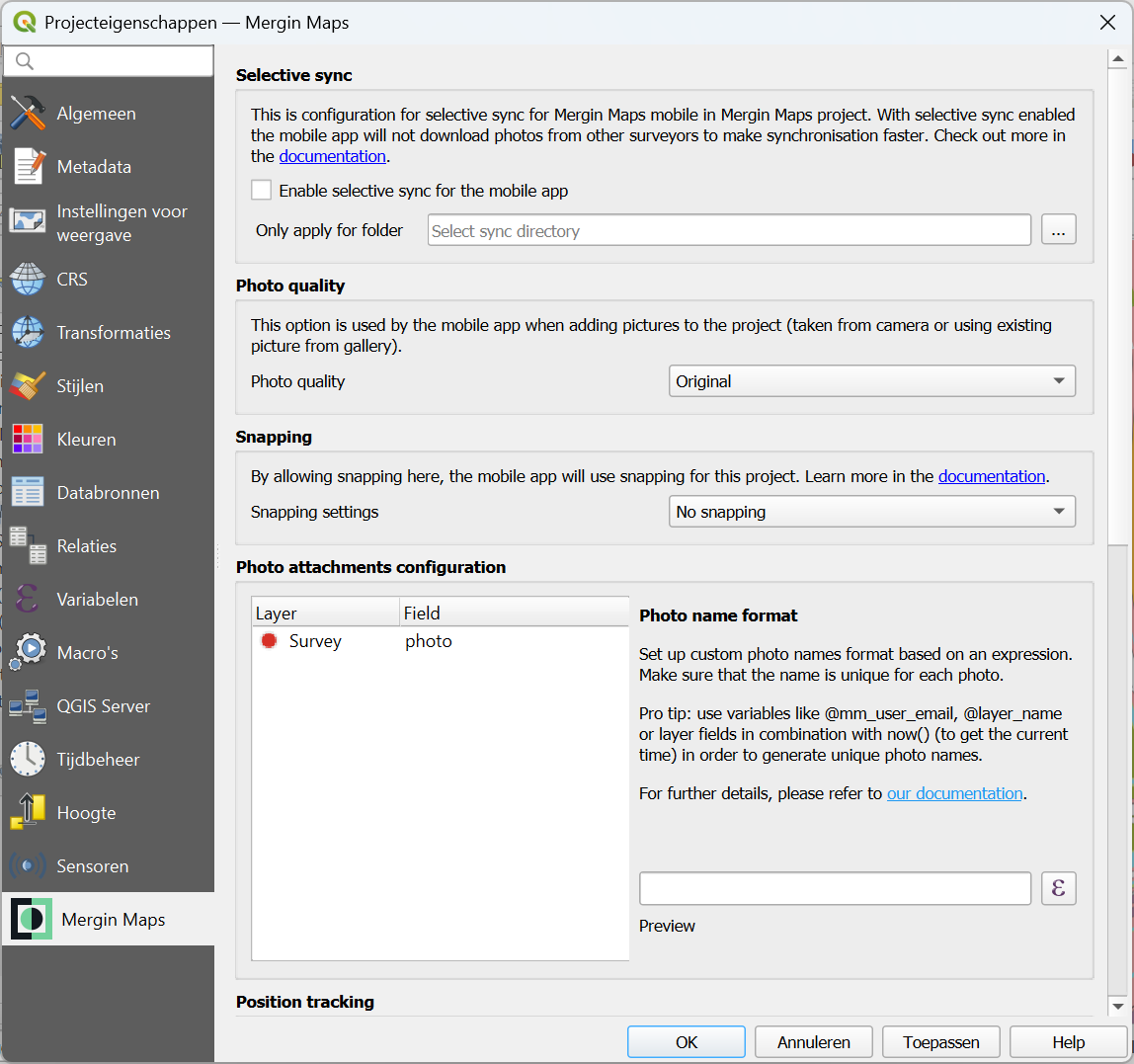Open the Kleuren color grid icon
Image resolution: width=1134 pixels, height=1064 pixels.
click(28, 440)
